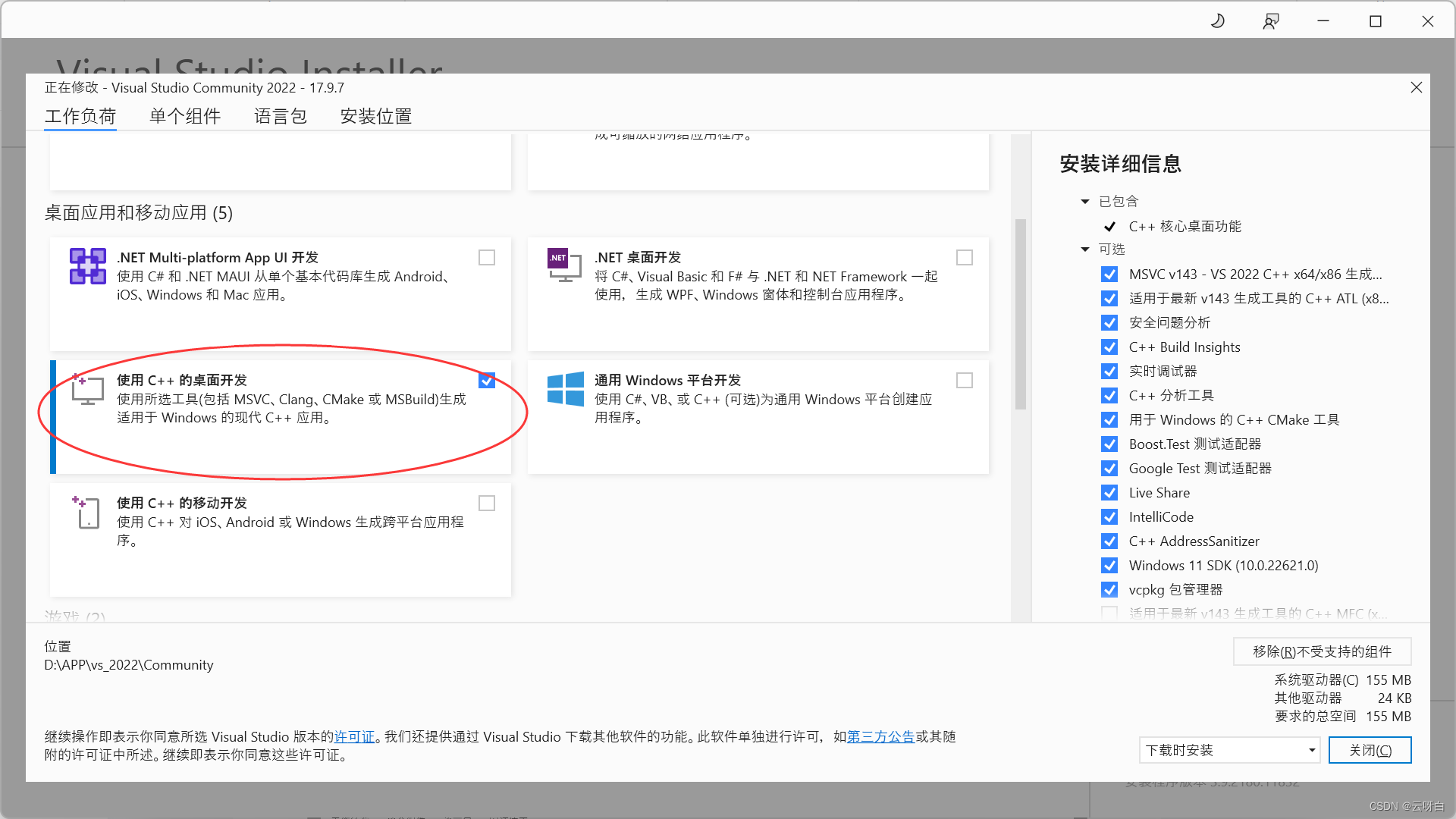Collapse the 可选 section

coord(1085,249)
